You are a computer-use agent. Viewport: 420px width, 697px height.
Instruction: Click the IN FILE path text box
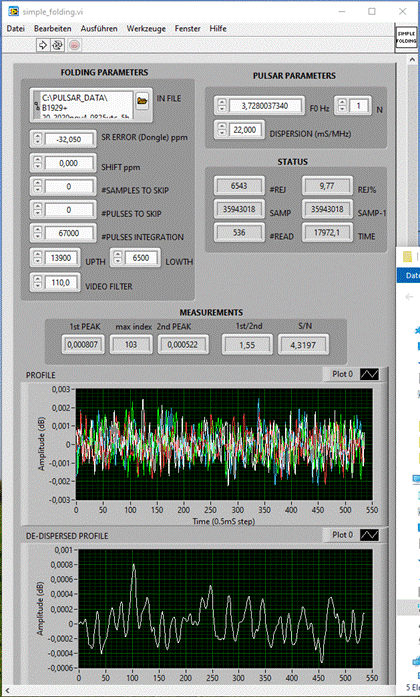click(86, 104)
